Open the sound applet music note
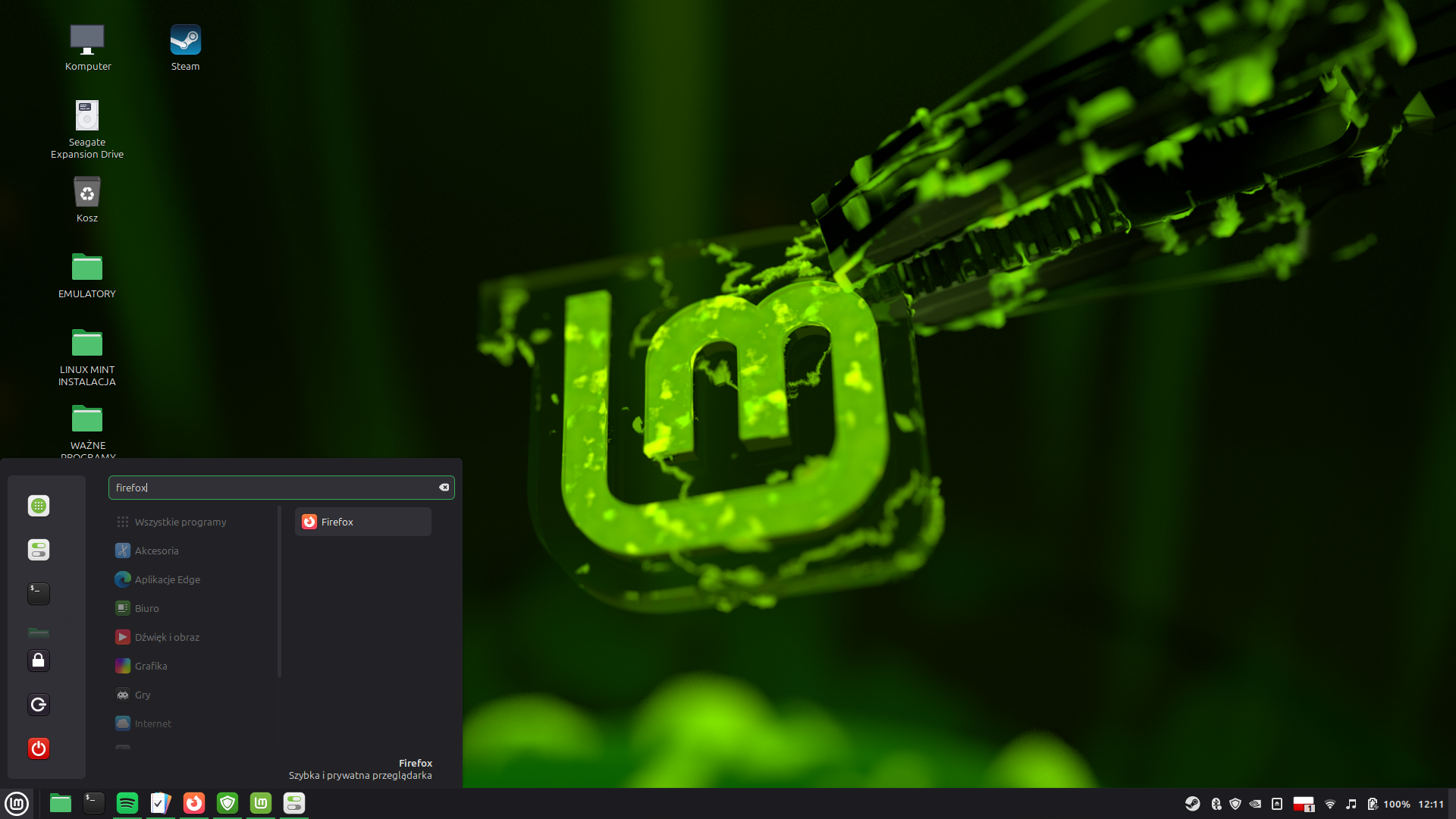 [1351, 804]
